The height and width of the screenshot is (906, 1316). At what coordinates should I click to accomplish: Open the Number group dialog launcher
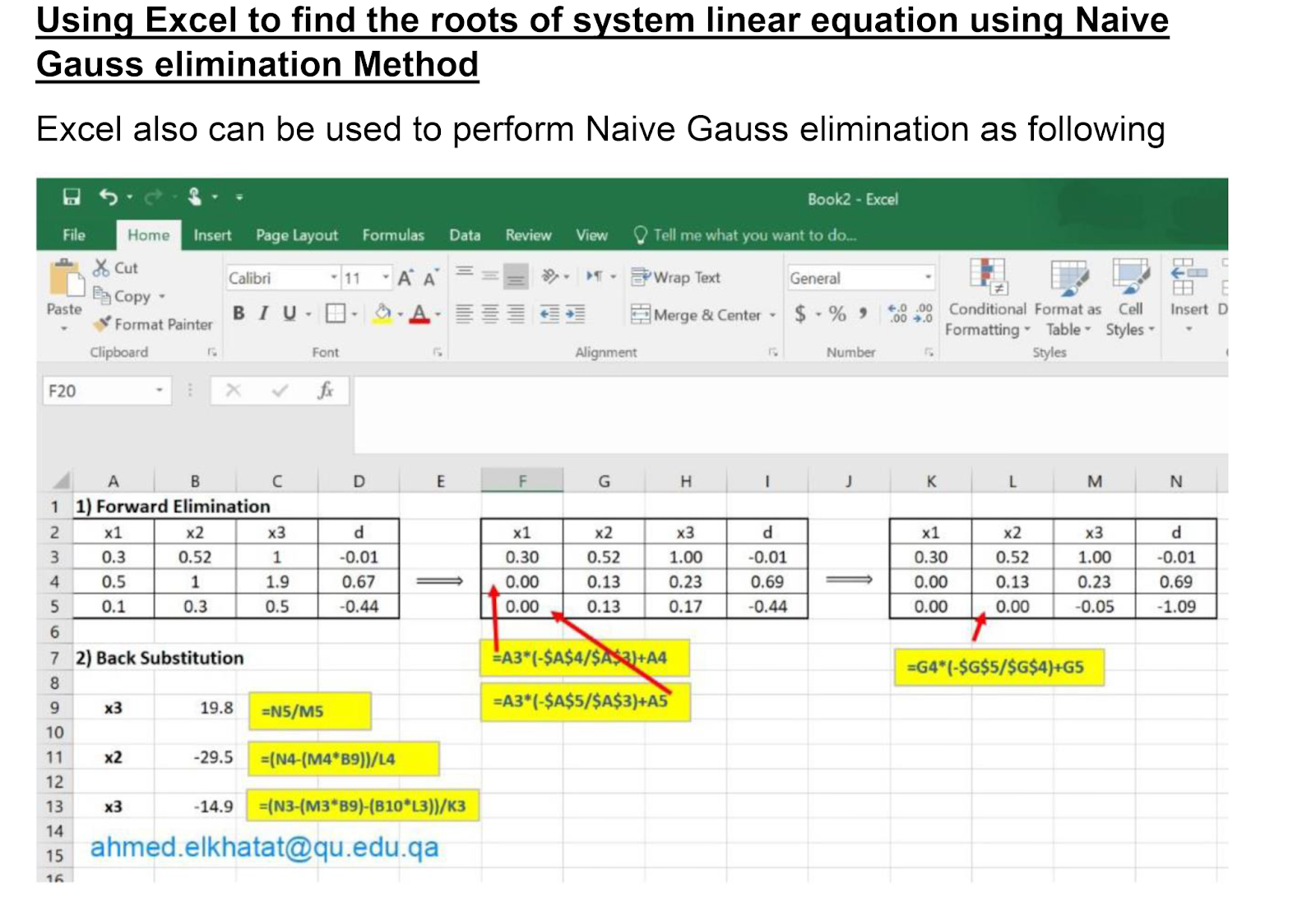(x=929, y=352)
